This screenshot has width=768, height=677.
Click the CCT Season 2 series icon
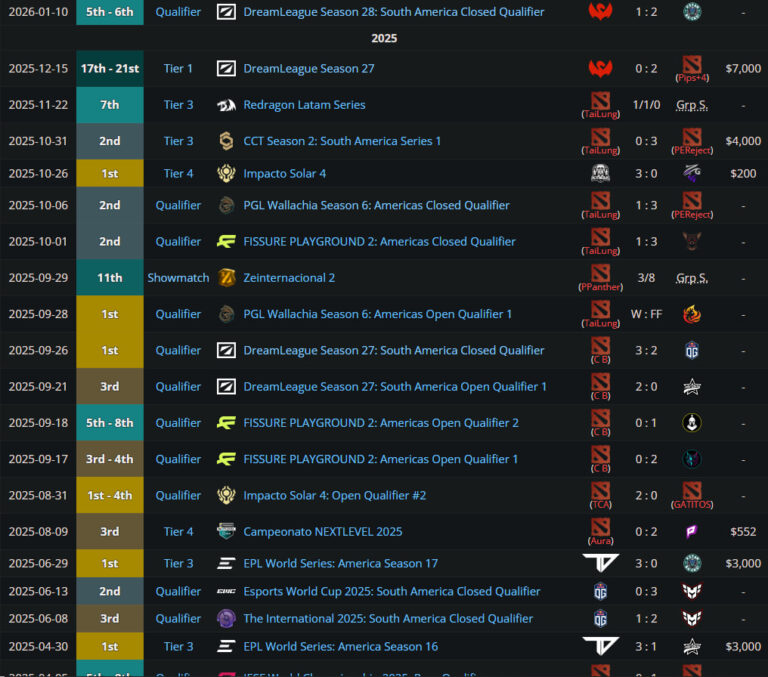227,141
